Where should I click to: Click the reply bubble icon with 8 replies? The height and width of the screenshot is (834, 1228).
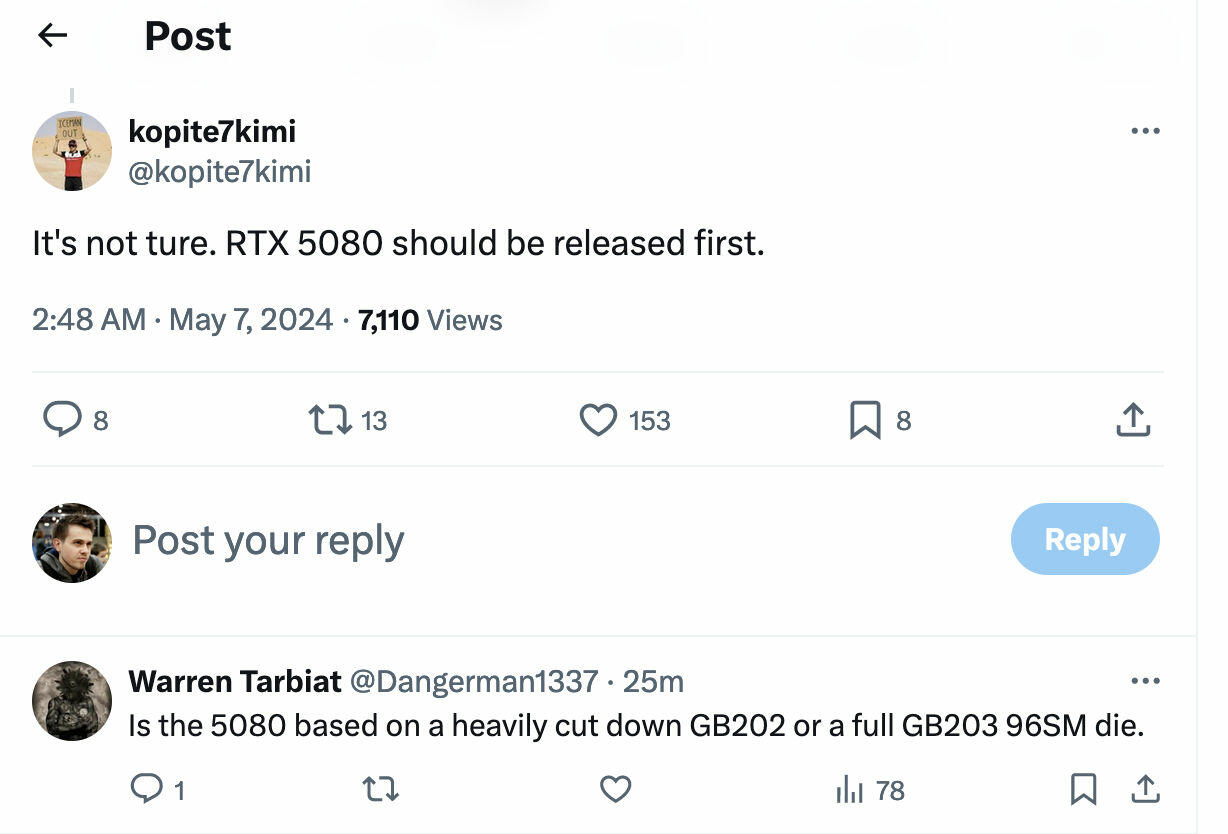pyautogui.click(x=62, y=420)
